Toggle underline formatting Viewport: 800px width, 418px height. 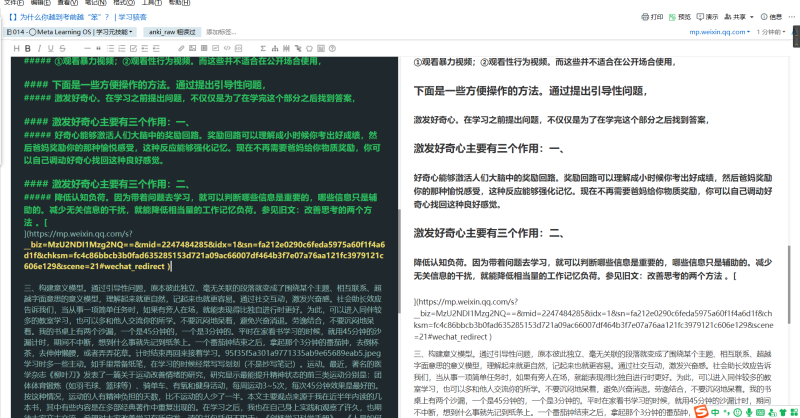pos(51,48)
